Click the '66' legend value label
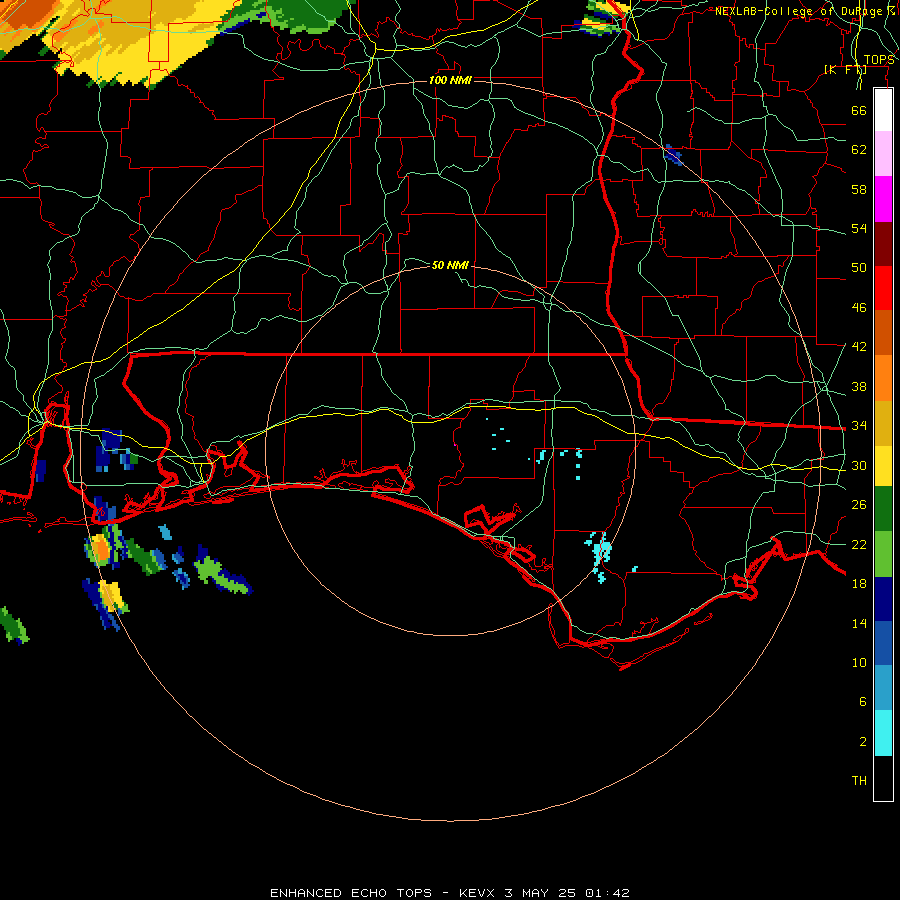900x900 pixels. click(x=859, y=110)
